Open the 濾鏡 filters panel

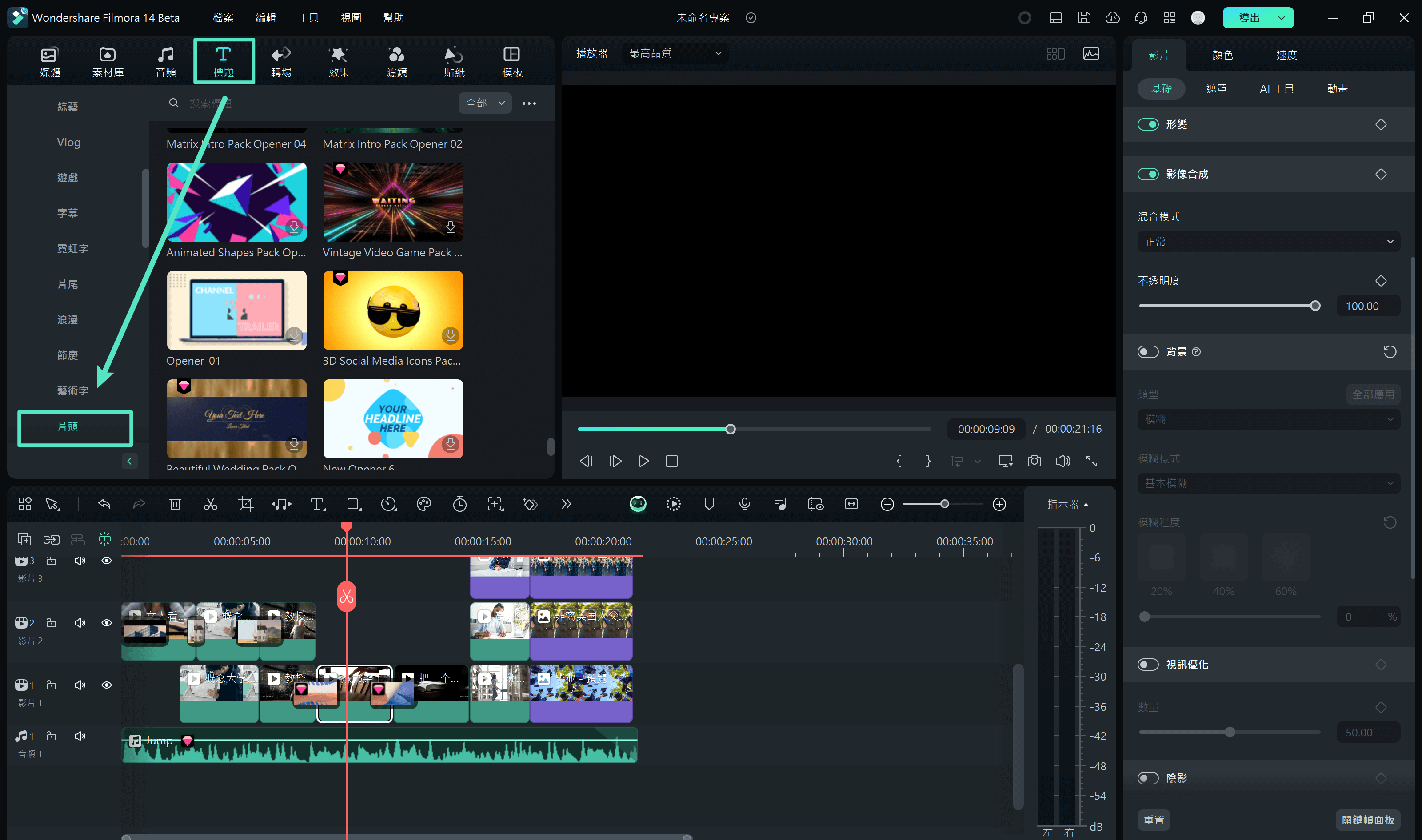click(396, 61)
